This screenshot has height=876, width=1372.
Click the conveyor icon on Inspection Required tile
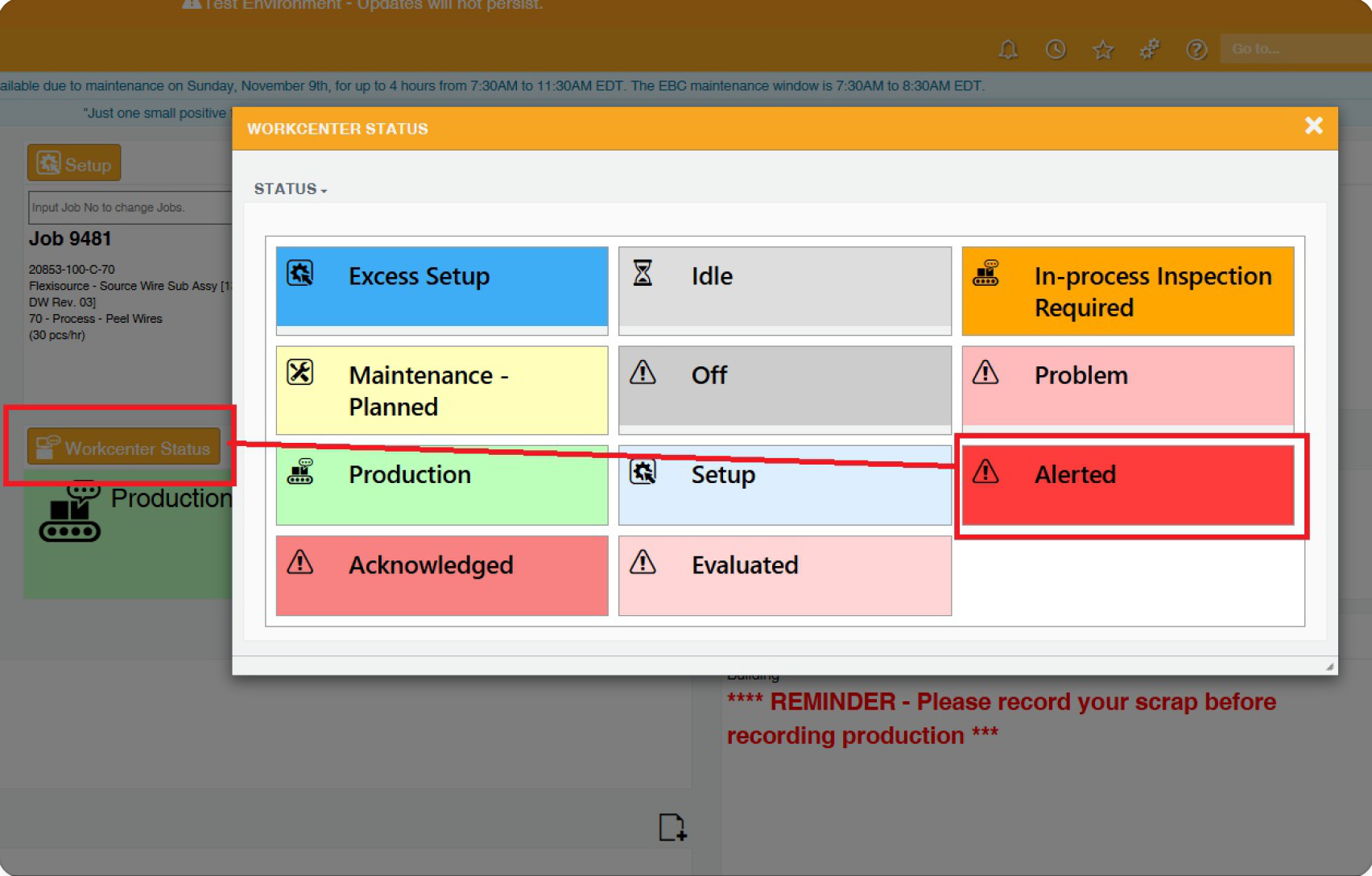coord(986,273)
